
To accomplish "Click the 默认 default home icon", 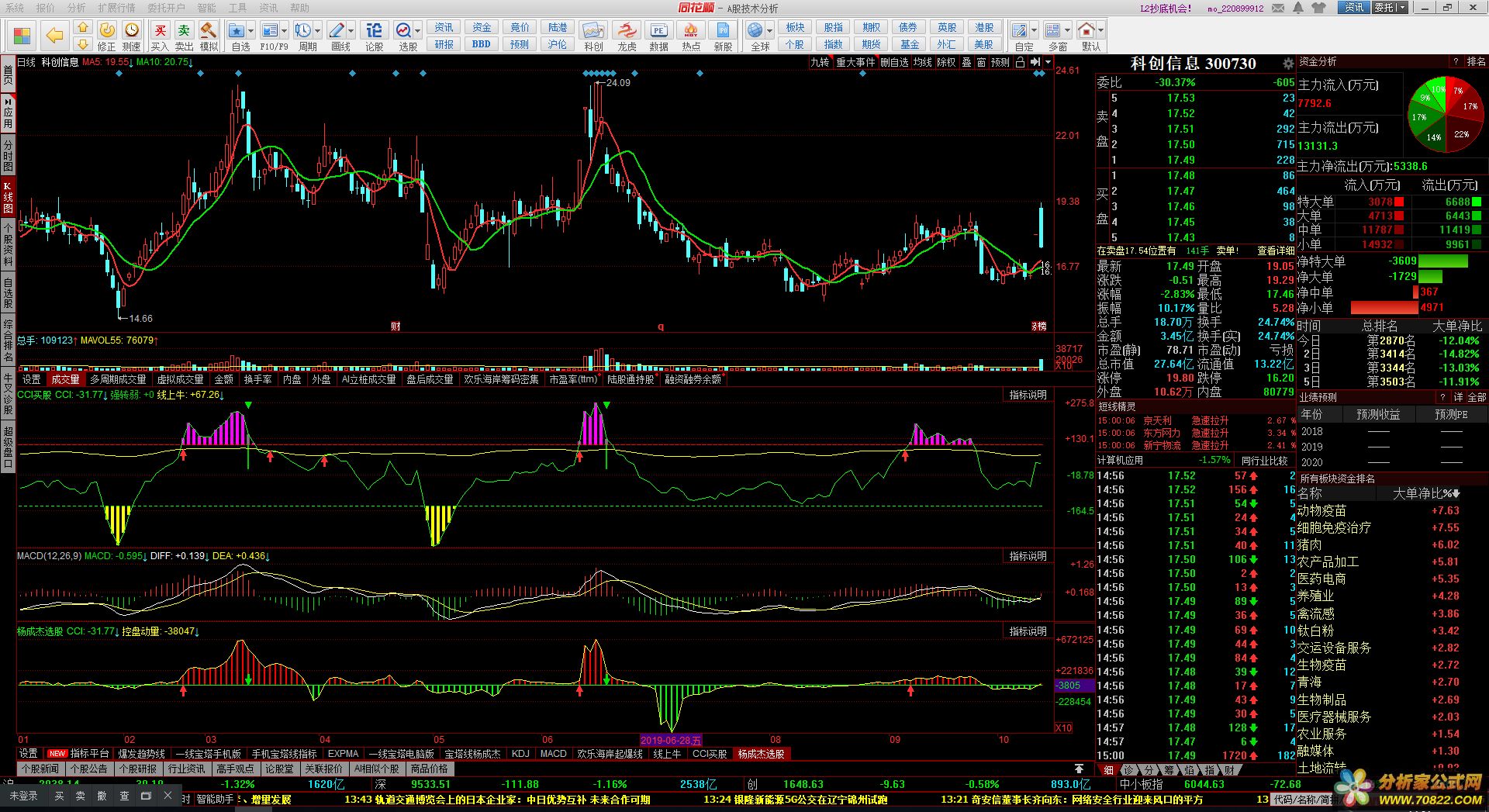I will click(x=1087, y=30).
